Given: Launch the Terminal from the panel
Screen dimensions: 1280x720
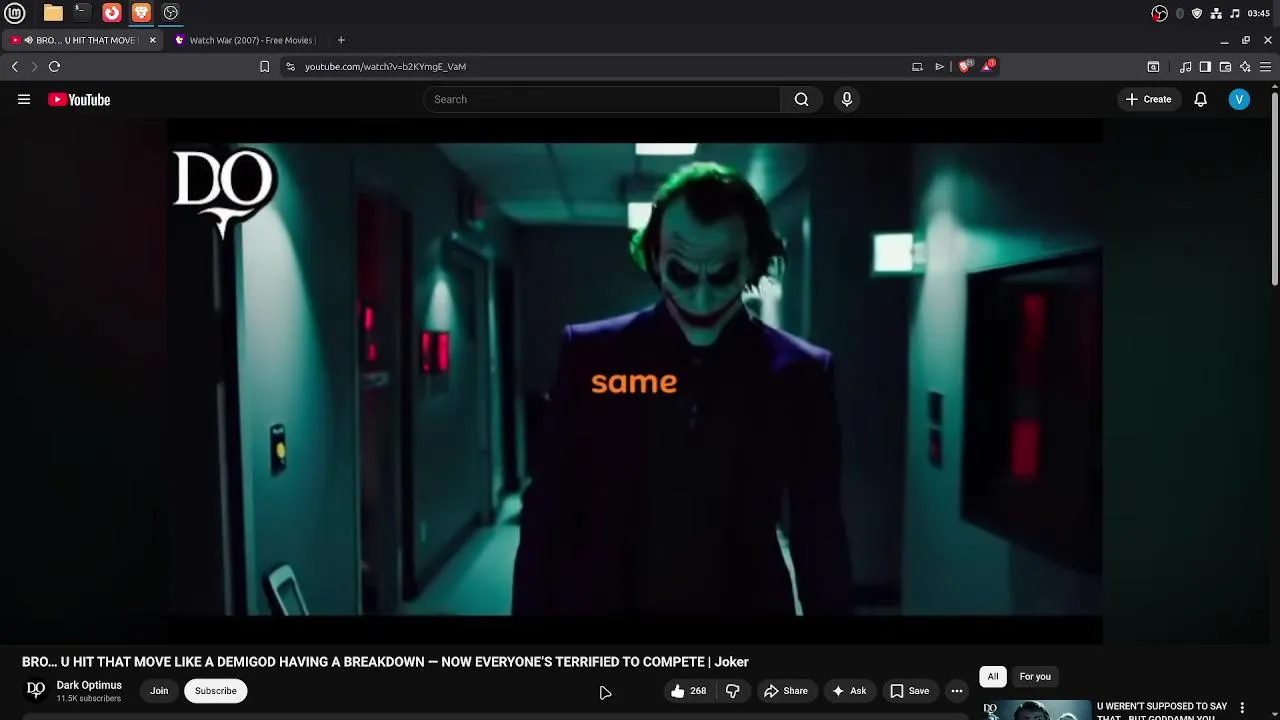Looking at the screenshot, I should [x=82, y=13].
